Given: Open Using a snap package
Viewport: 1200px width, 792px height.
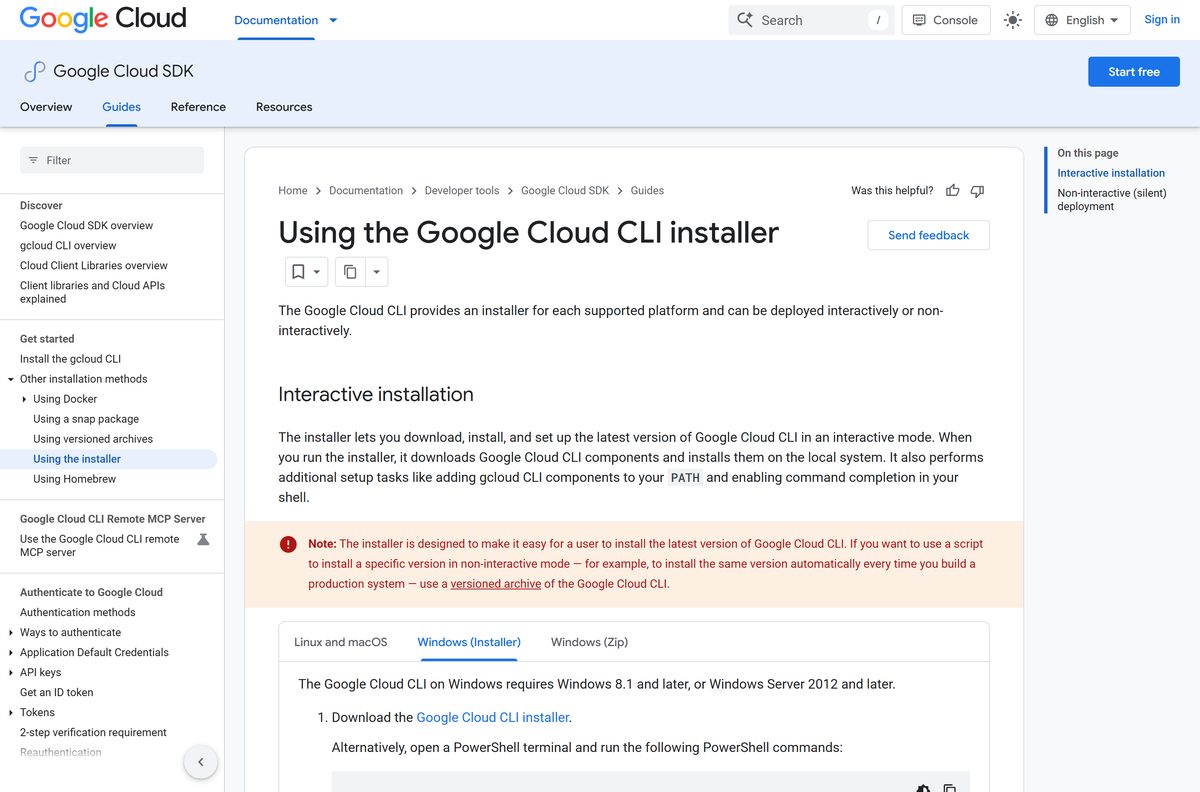Looking at the screenshot, I should pos(86,419).
